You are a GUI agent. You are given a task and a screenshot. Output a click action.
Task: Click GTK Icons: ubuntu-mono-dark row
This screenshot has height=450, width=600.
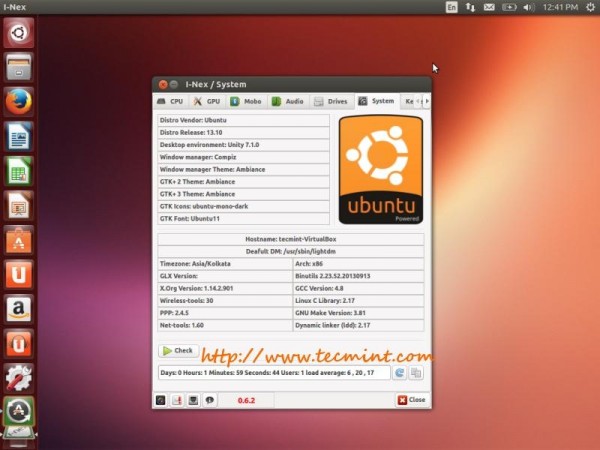point(243,206)
